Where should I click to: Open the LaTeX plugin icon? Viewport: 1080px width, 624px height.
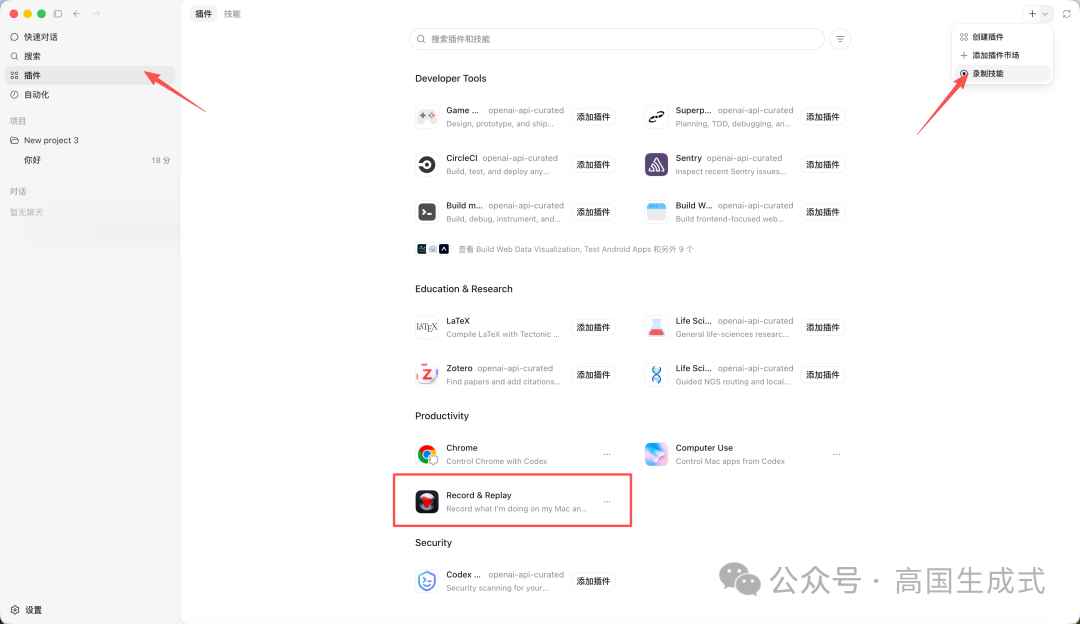(427, 326)
